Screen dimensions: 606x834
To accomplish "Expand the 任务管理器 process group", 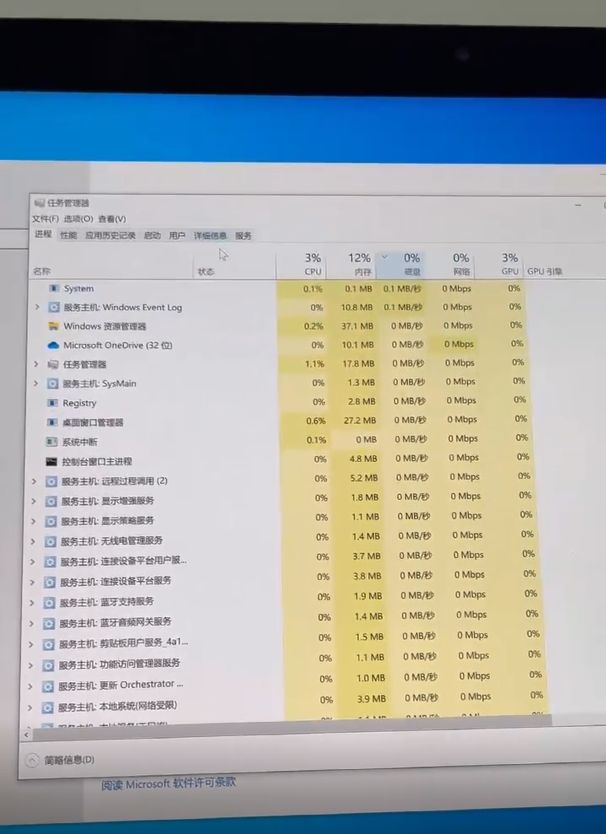I will tap(36, 364).
